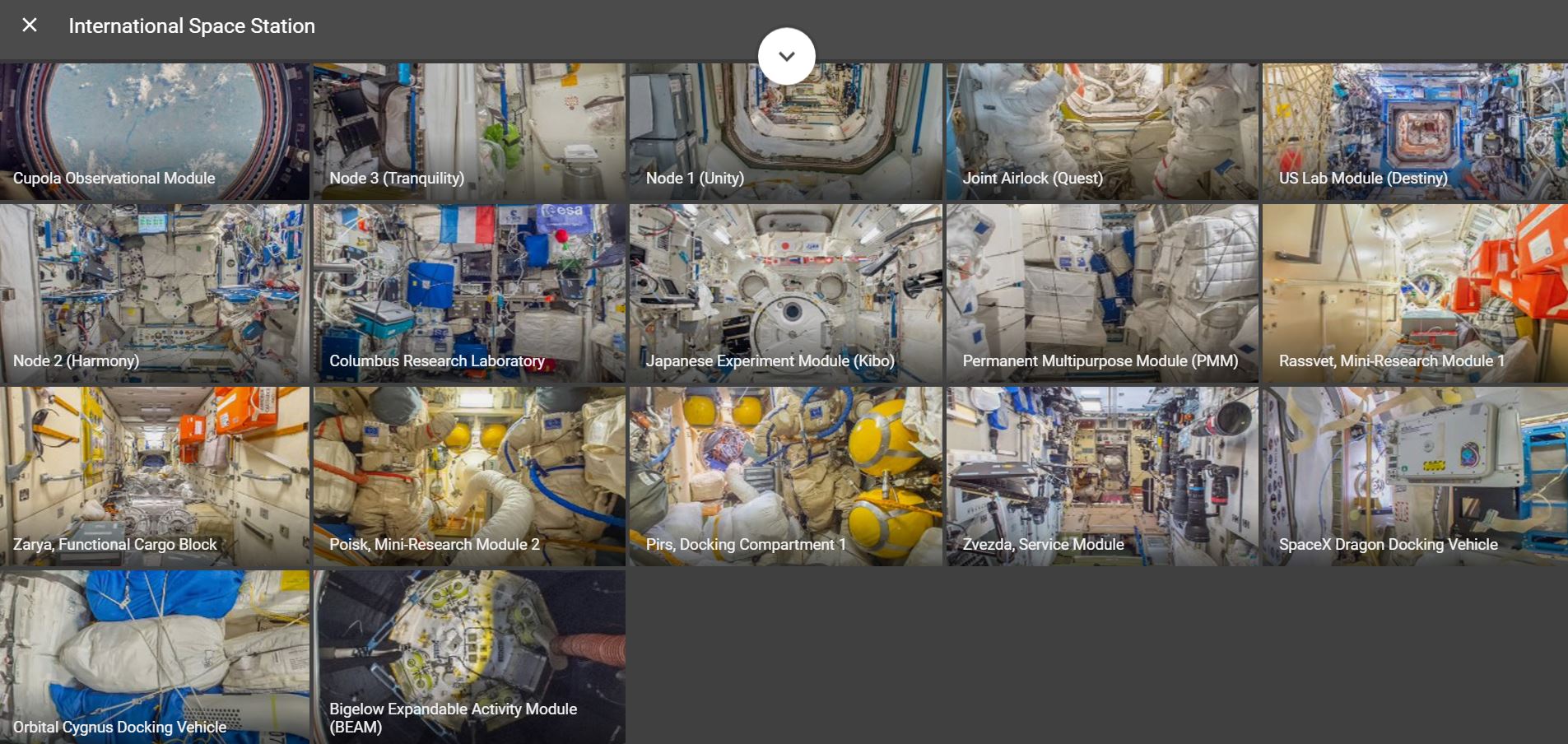
Task: Explore the Japanese Experiment Module (Kibo)
Action: [785, 293]
